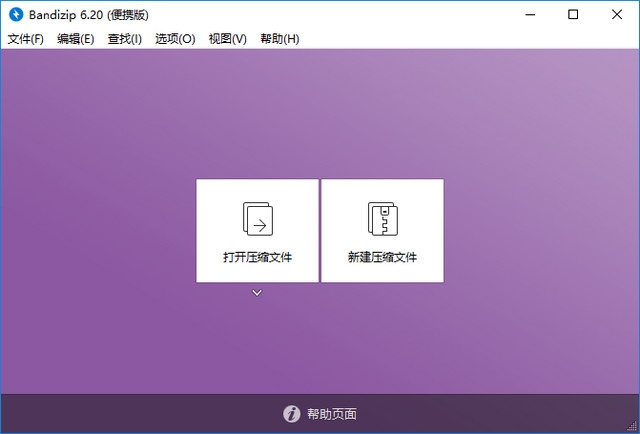Open the 选项(O) menu
Image resolution: width=640 pixels, height=434 pixels.
click(175, 39)
